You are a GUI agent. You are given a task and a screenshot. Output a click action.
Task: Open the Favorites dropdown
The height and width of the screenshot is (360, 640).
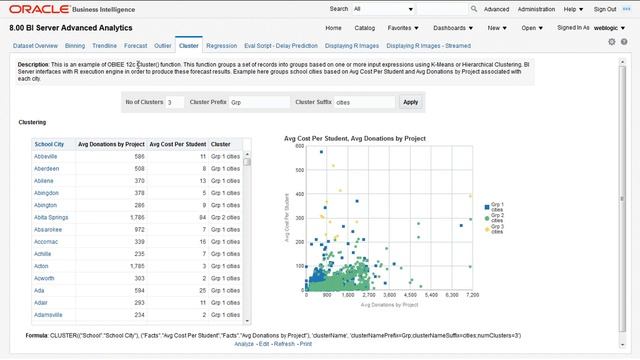pos(403,28)
